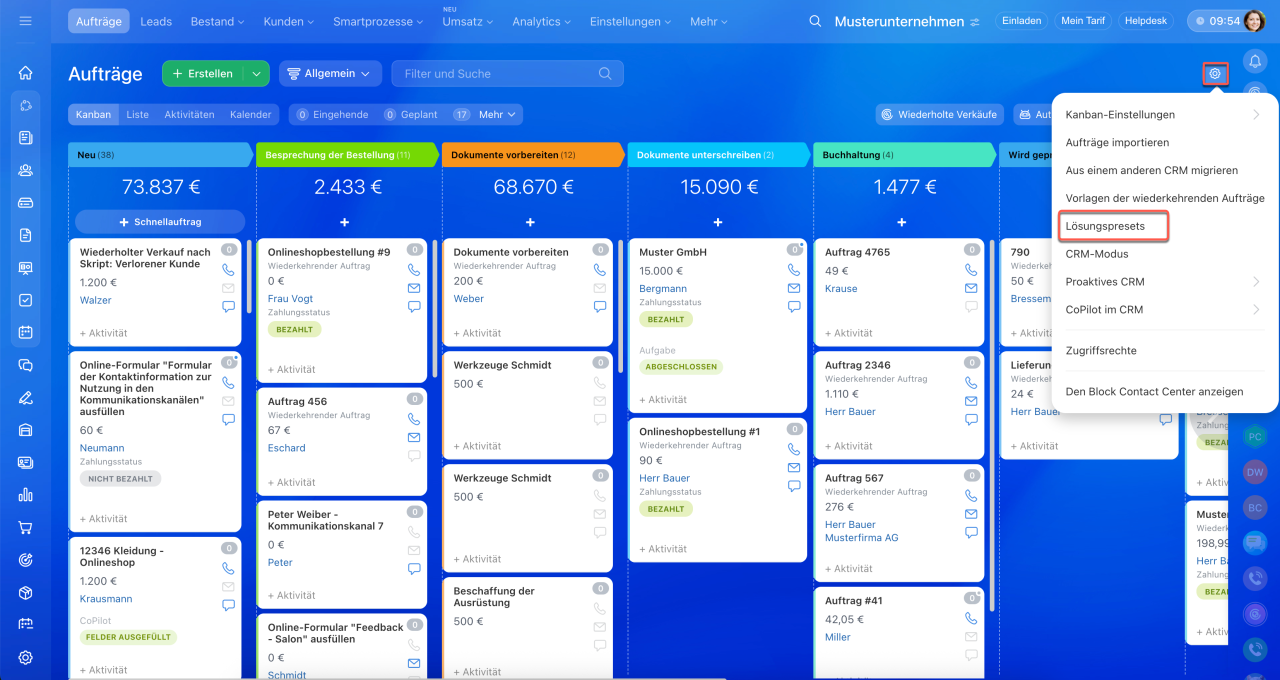Open the sidebar settings gear at bottom
Viewport: 1280px width, 680px height.
click(x=26, y=657)
